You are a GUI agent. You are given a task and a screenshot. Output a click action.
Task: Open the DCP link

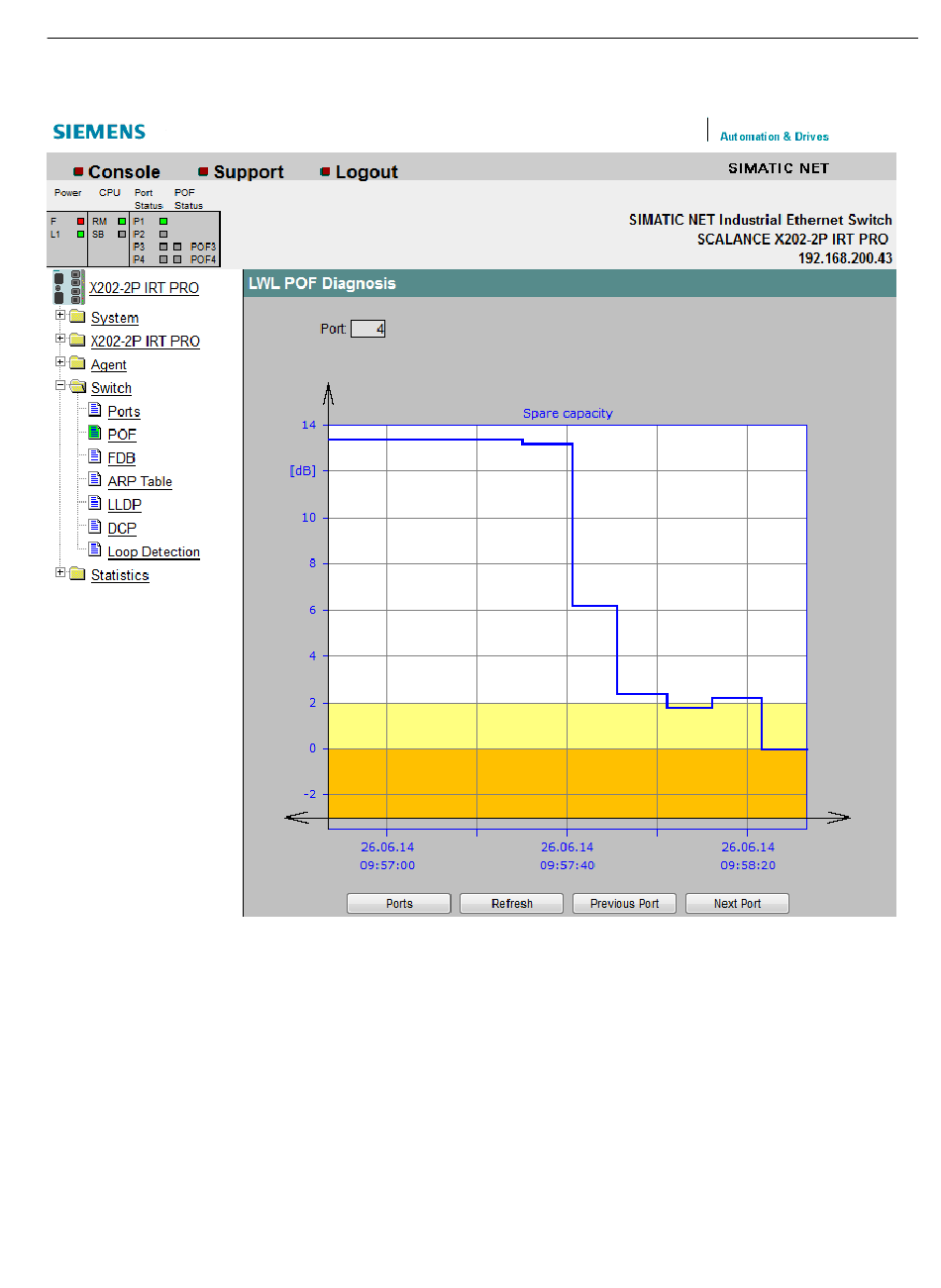coord(122,529)
